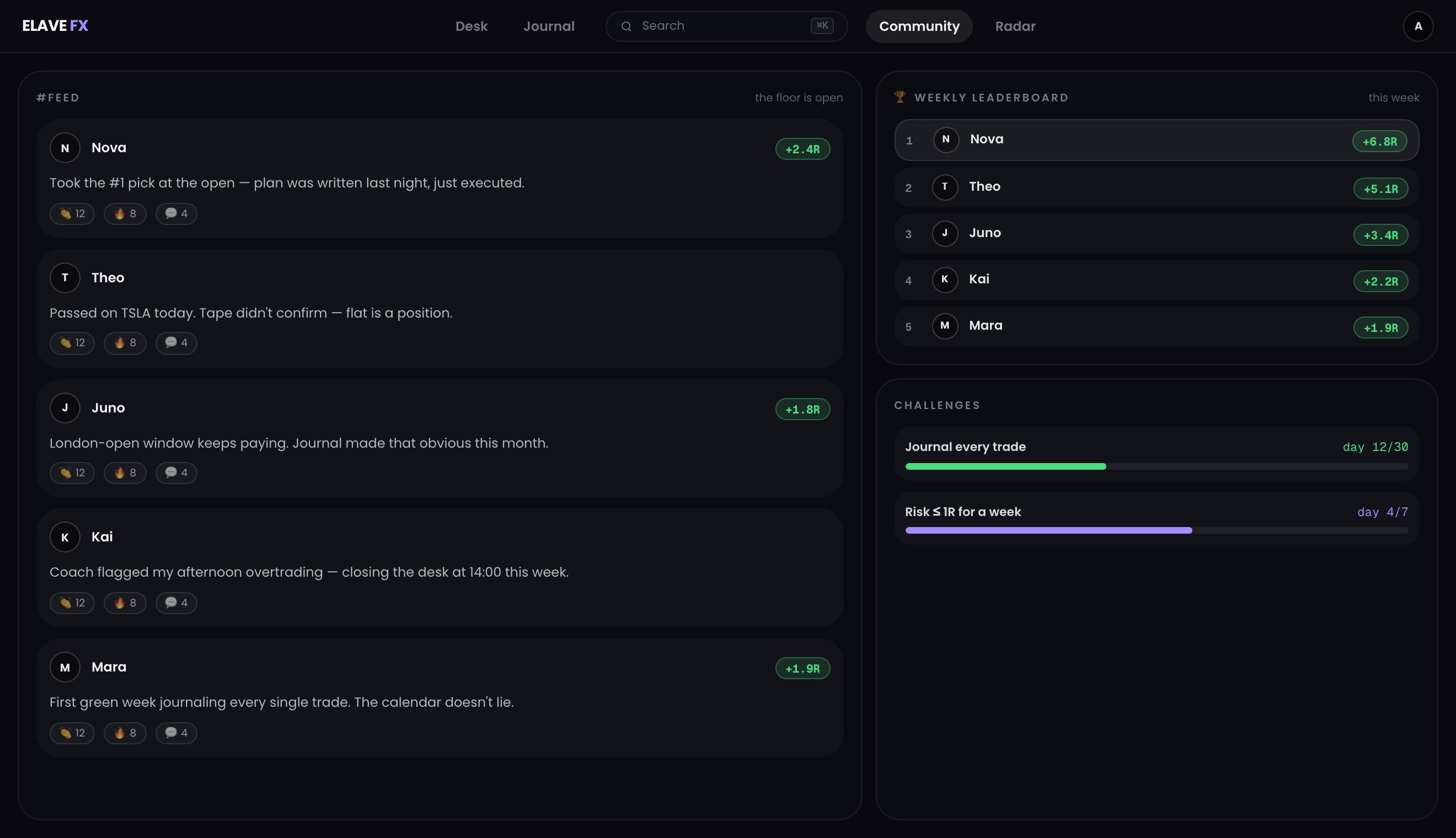Add a clap reaction to Theo's post
The image size is (1456, 838).
click(72, 343)
